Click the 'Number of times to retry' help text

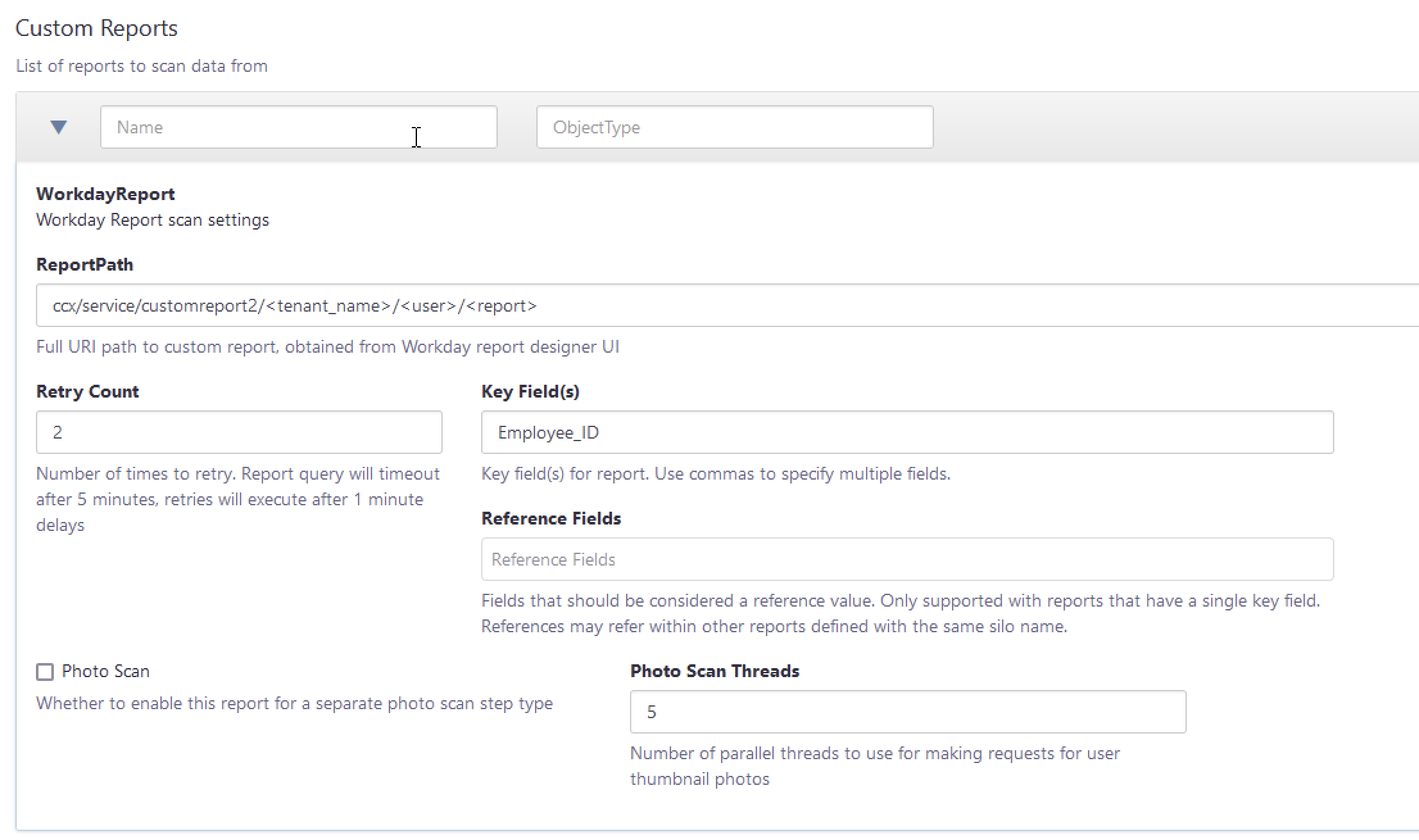point(238,499)
